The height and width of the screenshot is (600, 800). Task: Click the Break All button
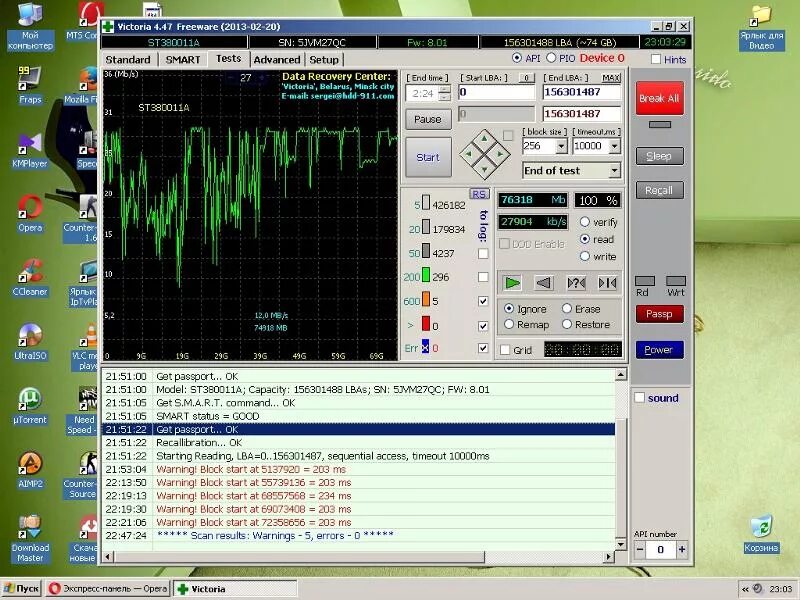click(x=659, y=98)
